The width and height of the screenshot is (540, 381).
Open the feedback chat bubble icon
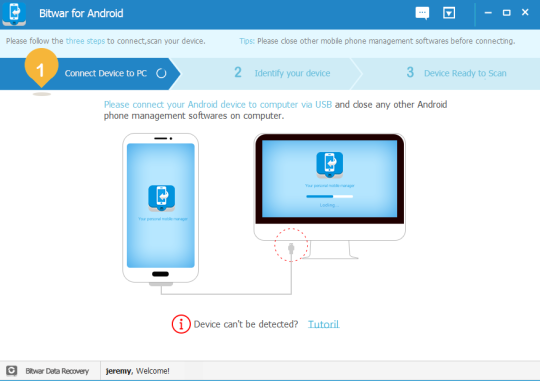click(x=422, y=13)
